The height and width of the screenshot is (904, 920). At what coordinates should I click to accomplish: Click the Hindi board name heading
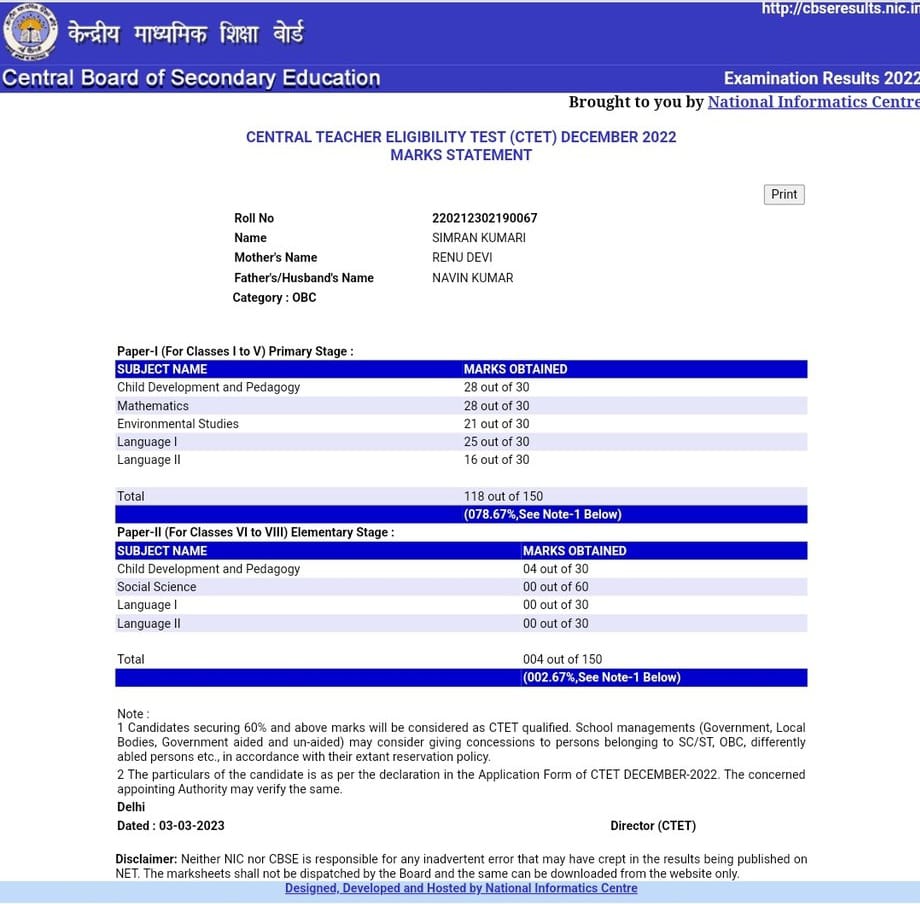tap(186, 33)
